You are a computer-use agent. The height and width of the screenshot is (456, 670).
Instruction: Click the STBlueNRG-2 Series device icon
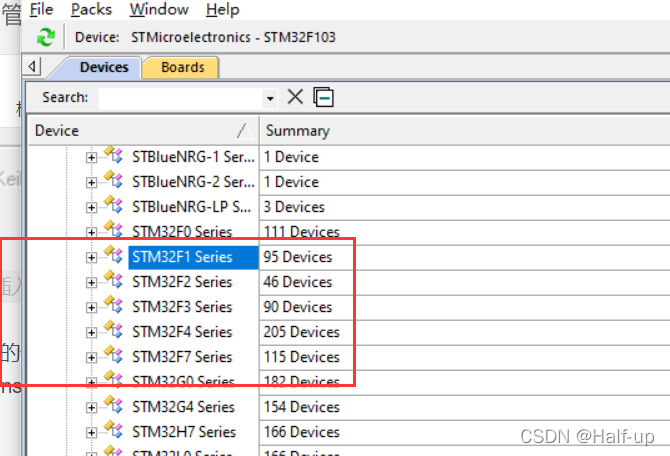(x=114, y=180)
